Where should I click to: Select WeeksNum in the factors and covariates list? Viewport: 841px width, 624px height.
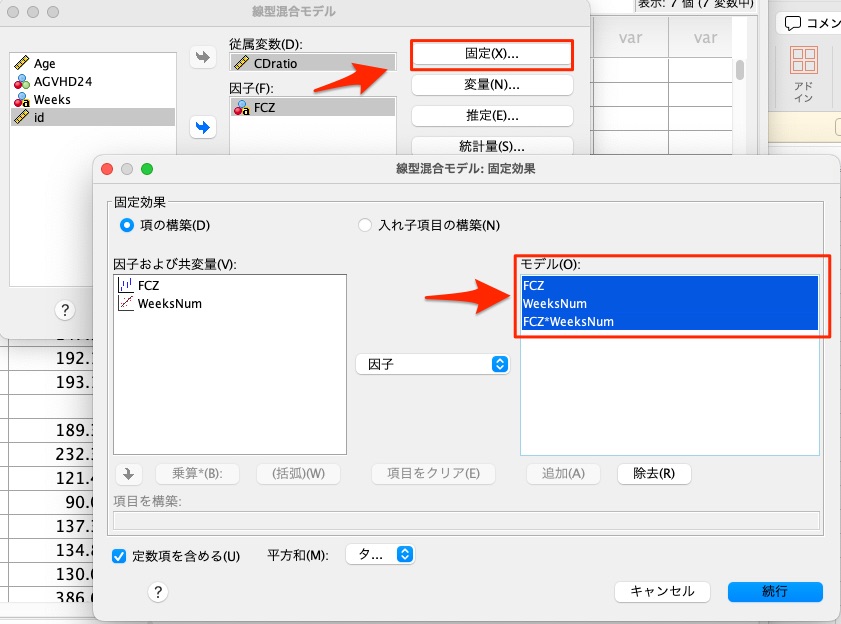click(x=169, y=303)
